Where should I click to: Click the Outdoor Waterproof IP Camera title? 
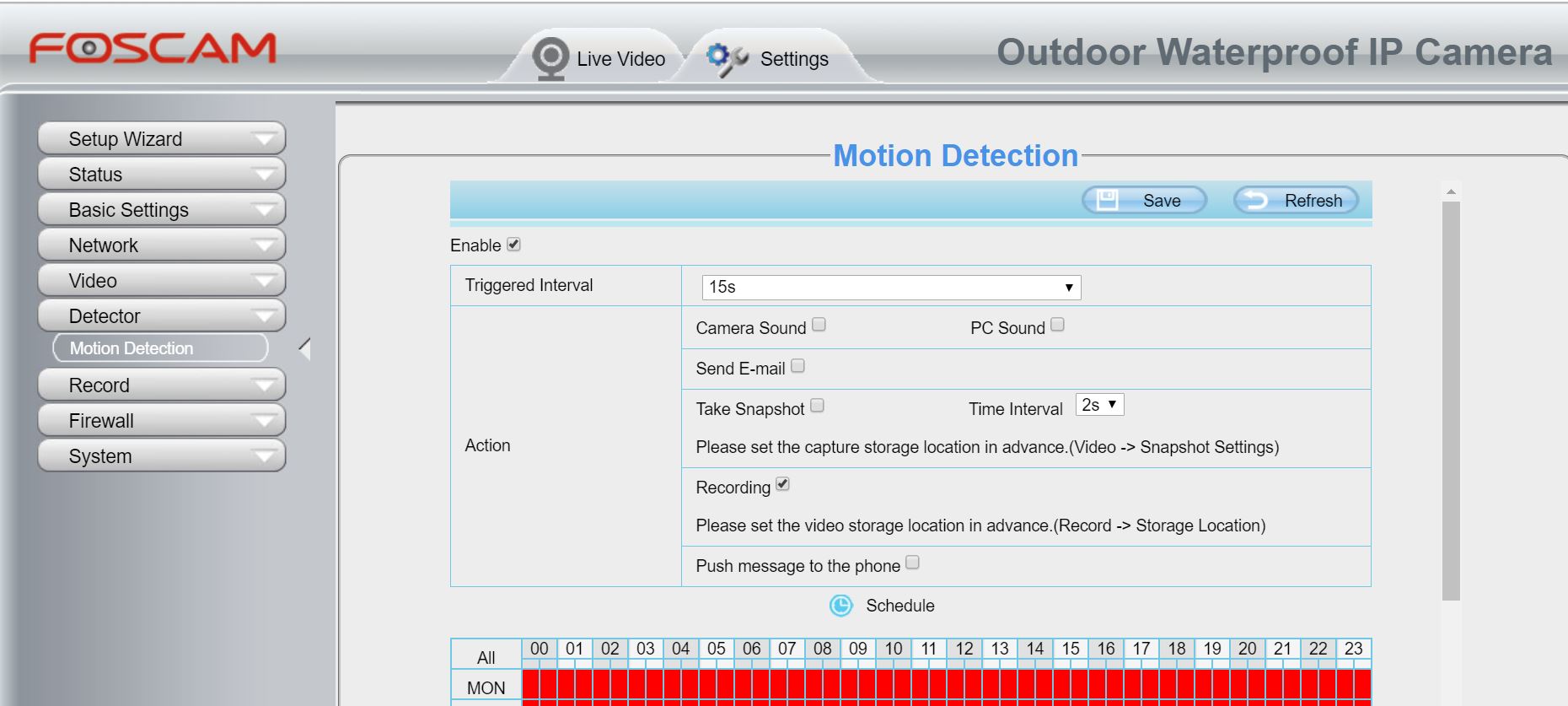(x=1274, y=51)
